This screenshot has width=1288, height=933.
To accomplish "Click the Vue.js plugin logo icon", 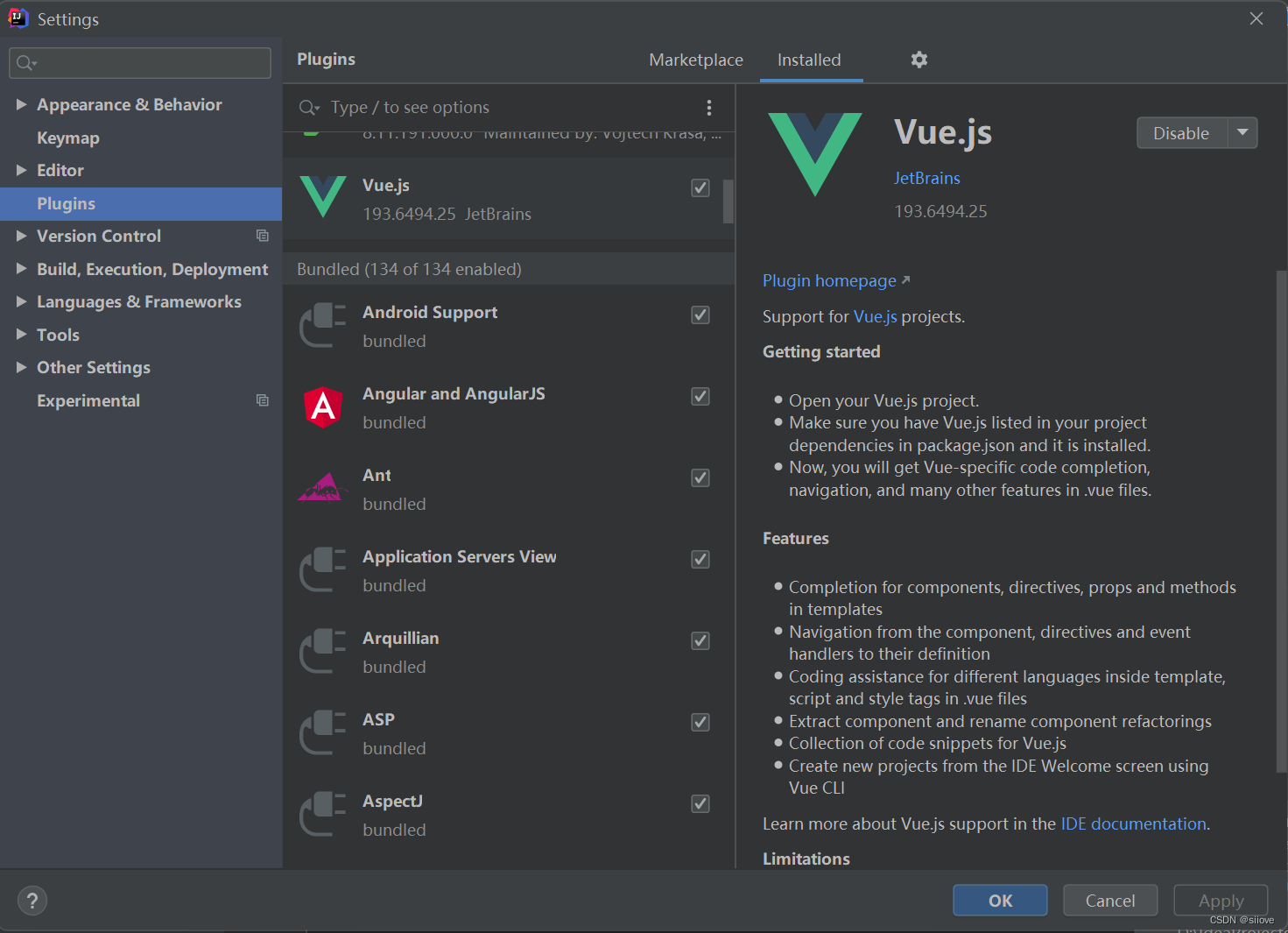I will [x=323, y=197].
